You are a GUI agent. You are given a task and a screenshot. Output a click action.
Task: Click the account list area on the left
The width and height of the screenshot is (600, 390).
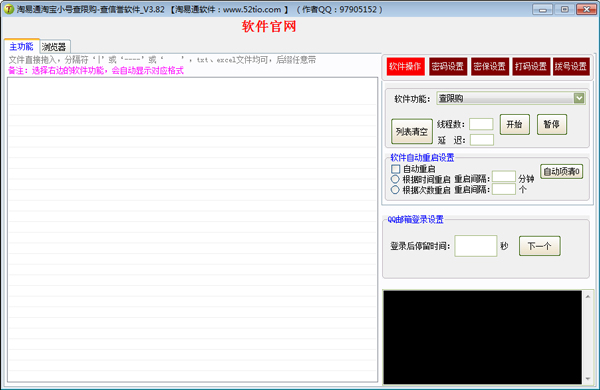pos(192,230)
